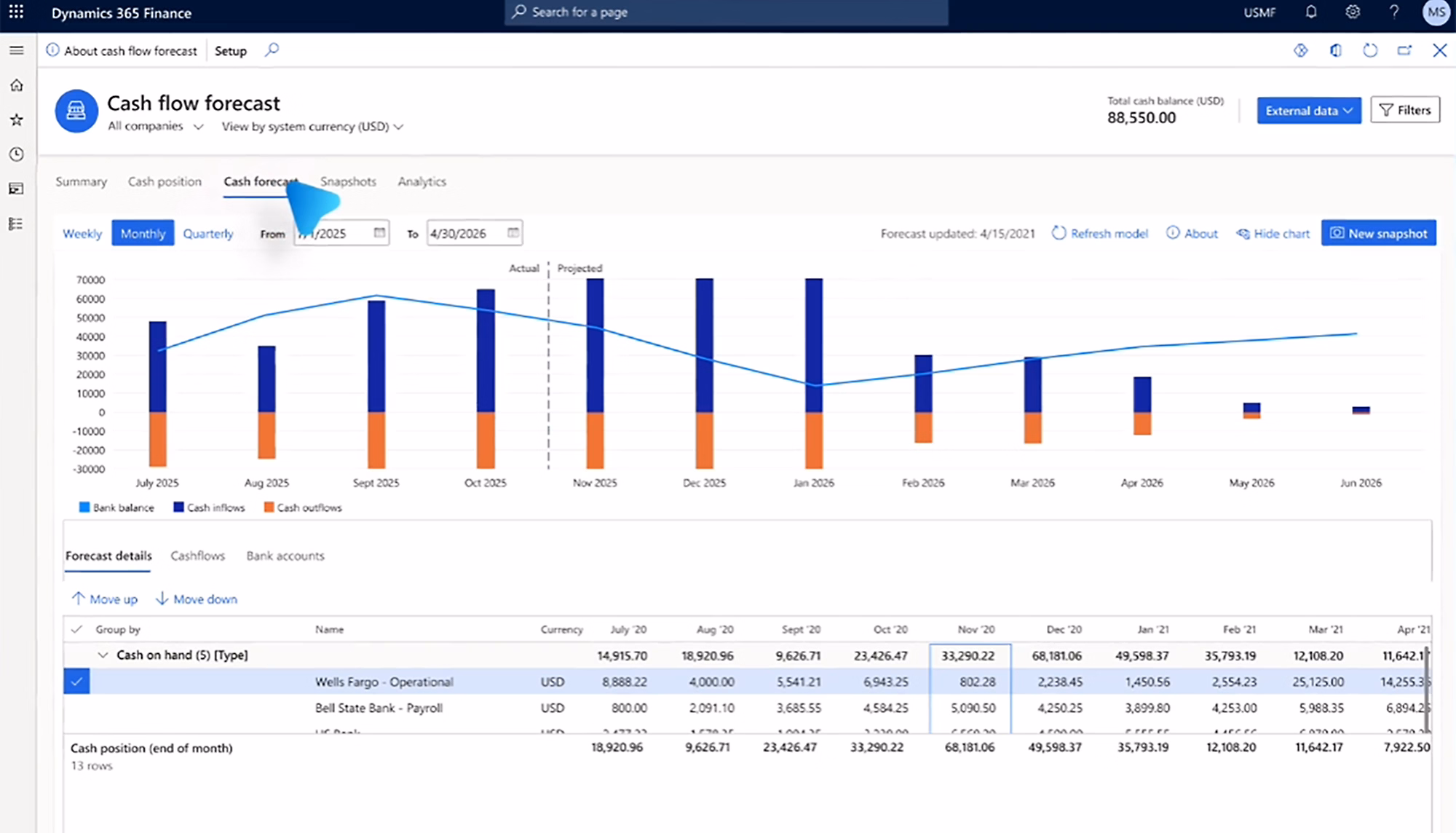The width and height of the screenshot is (1456, 833).
Task: Open the Cashflows tab in Forecast details
Action: click(197, 556)
